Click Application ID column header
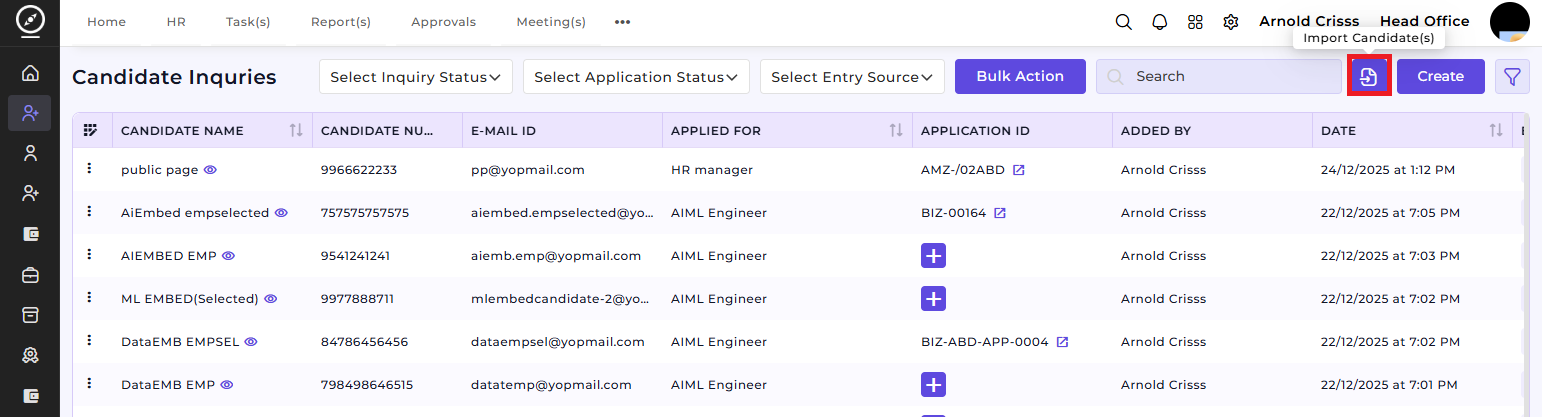Viewport: 1542px width, 417px height. [x=975, y=130]
